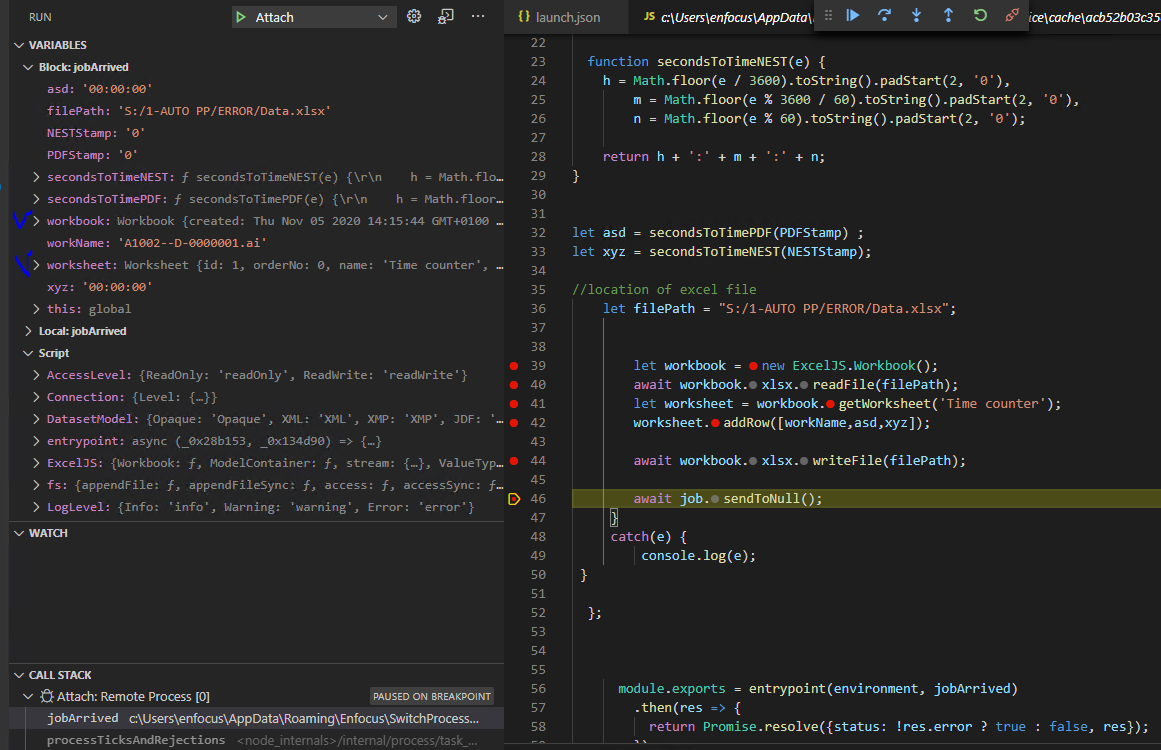Open the Run panel's more actions ellipsis
The width and height of the screenshot is (1161, 750).
pyautogui.click(x=478, y=17)
